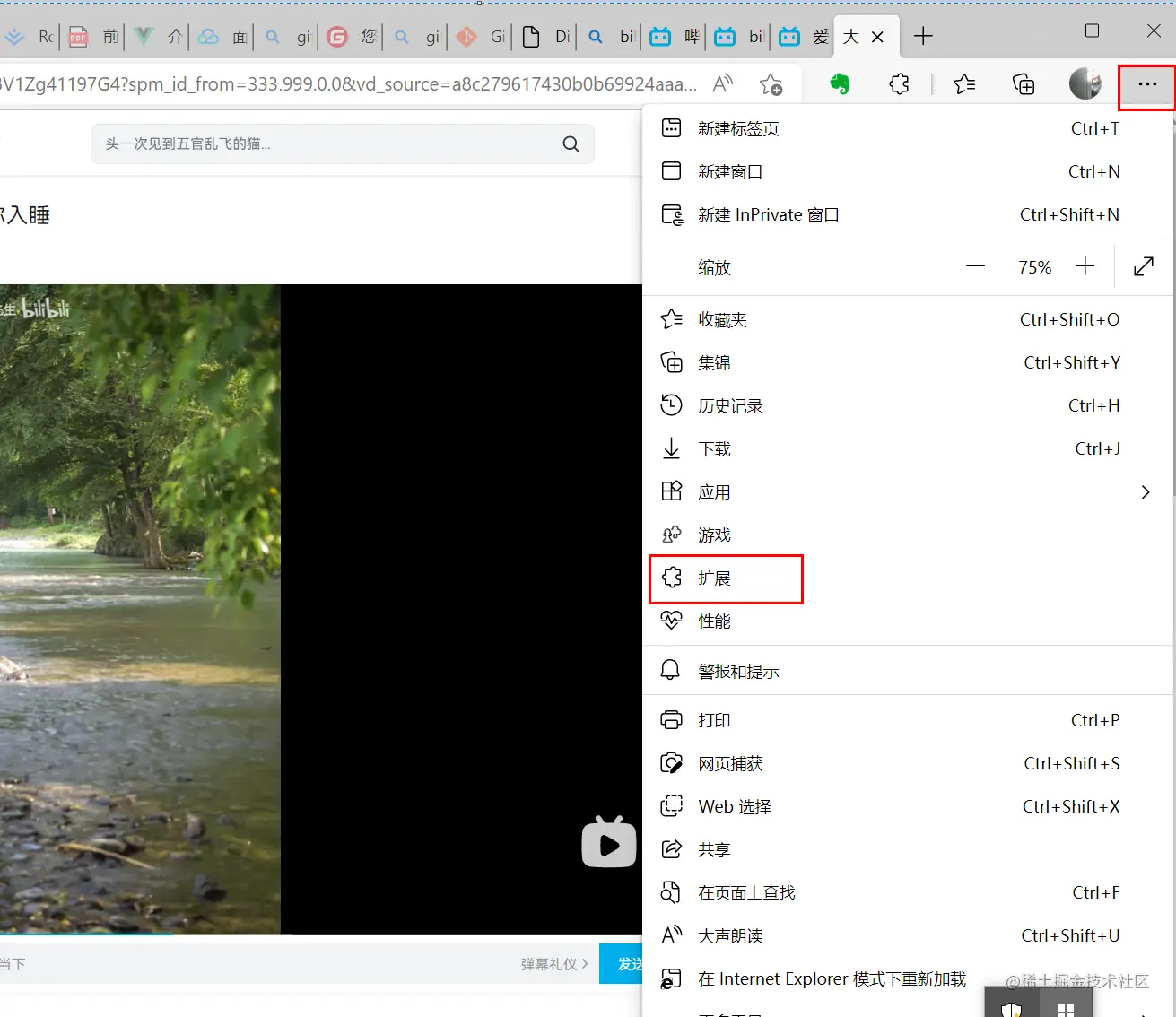1176x1017 pixels.
Task: Switch to the bilibili tab labeled 爱
Action: (x=804, y=37)
